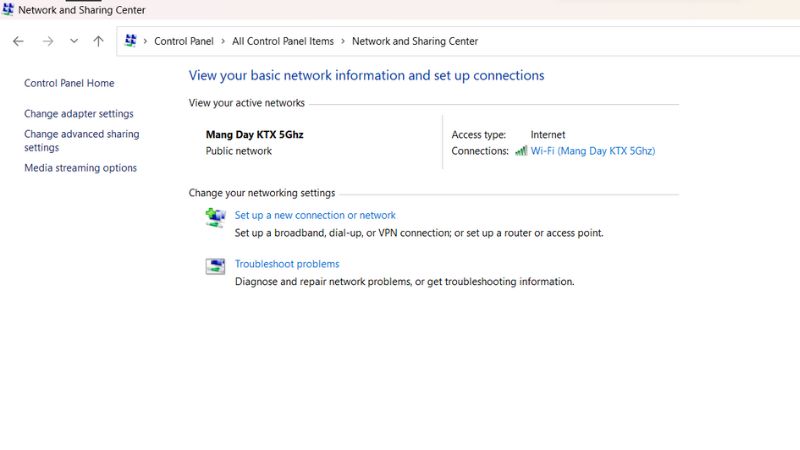Open Media streaming options

click(80, 168)
